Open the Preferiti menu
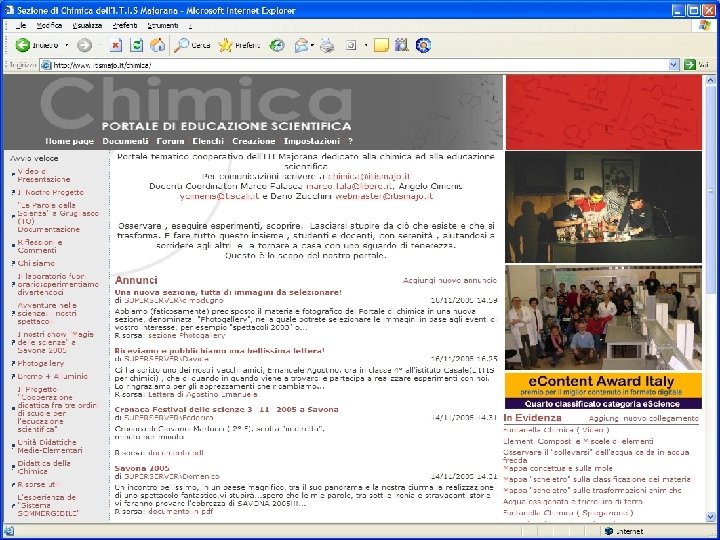720x540 pixels. point(125,25)
